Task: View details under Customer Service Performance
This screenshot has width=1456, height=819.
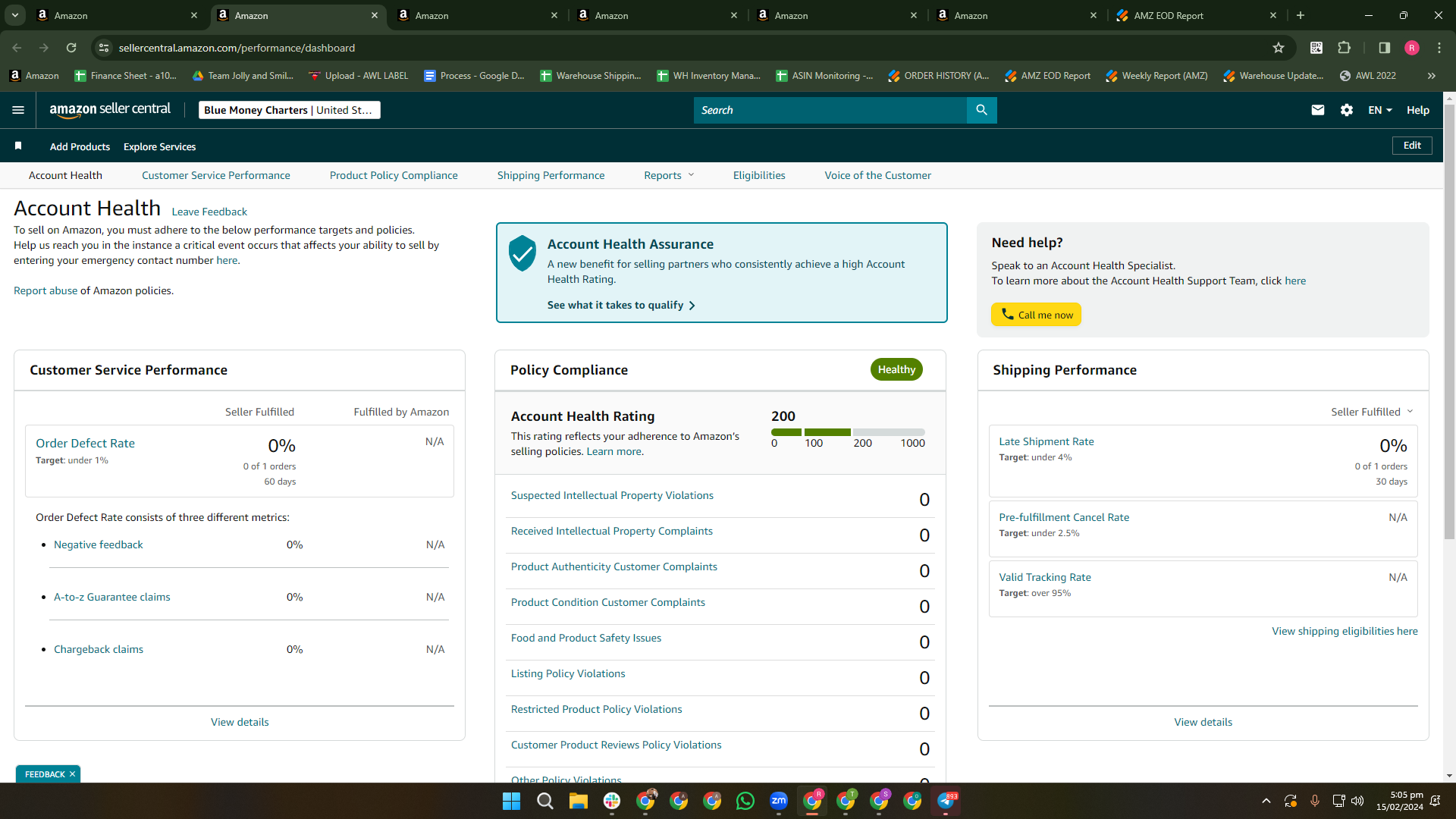Action: point(240,722)
